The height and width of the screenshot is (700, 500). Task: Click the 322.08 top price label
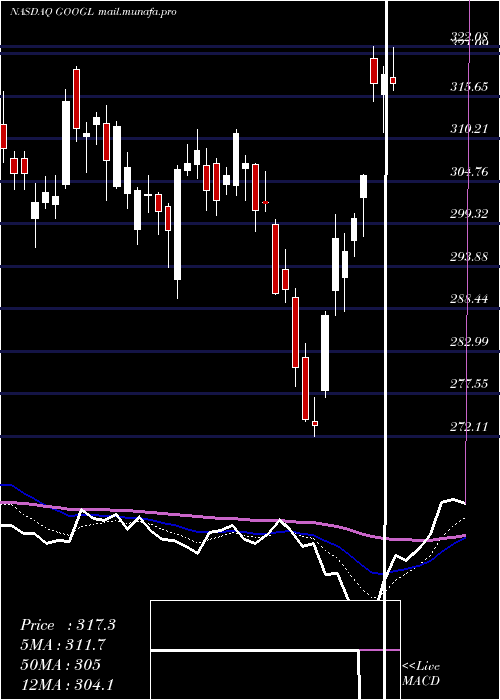click(x=469, y=38)
